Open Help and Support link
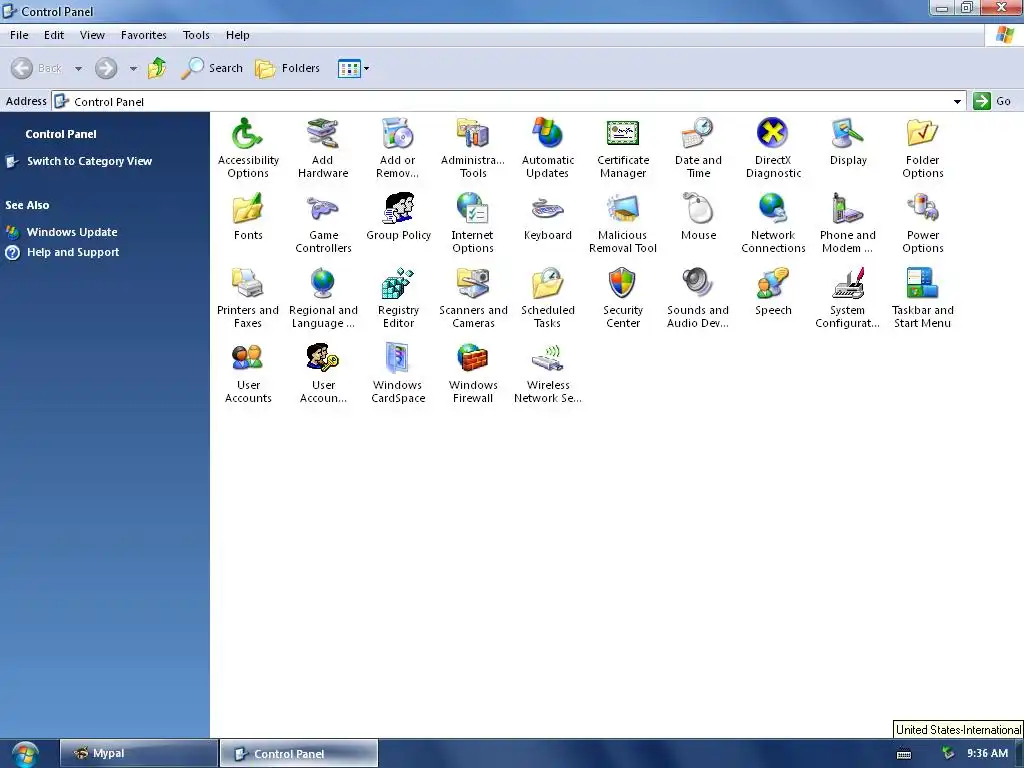Screen dimensions: 1024x768 (x=73, y=252)
